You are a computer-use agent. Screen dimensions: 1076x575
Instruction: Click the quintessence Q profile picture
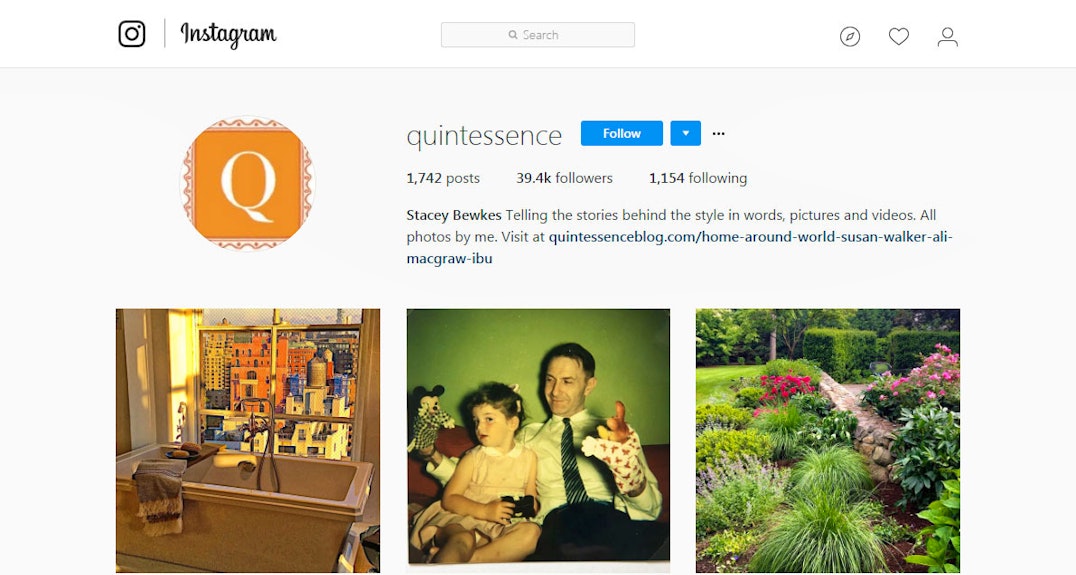[x=247, y=183]
